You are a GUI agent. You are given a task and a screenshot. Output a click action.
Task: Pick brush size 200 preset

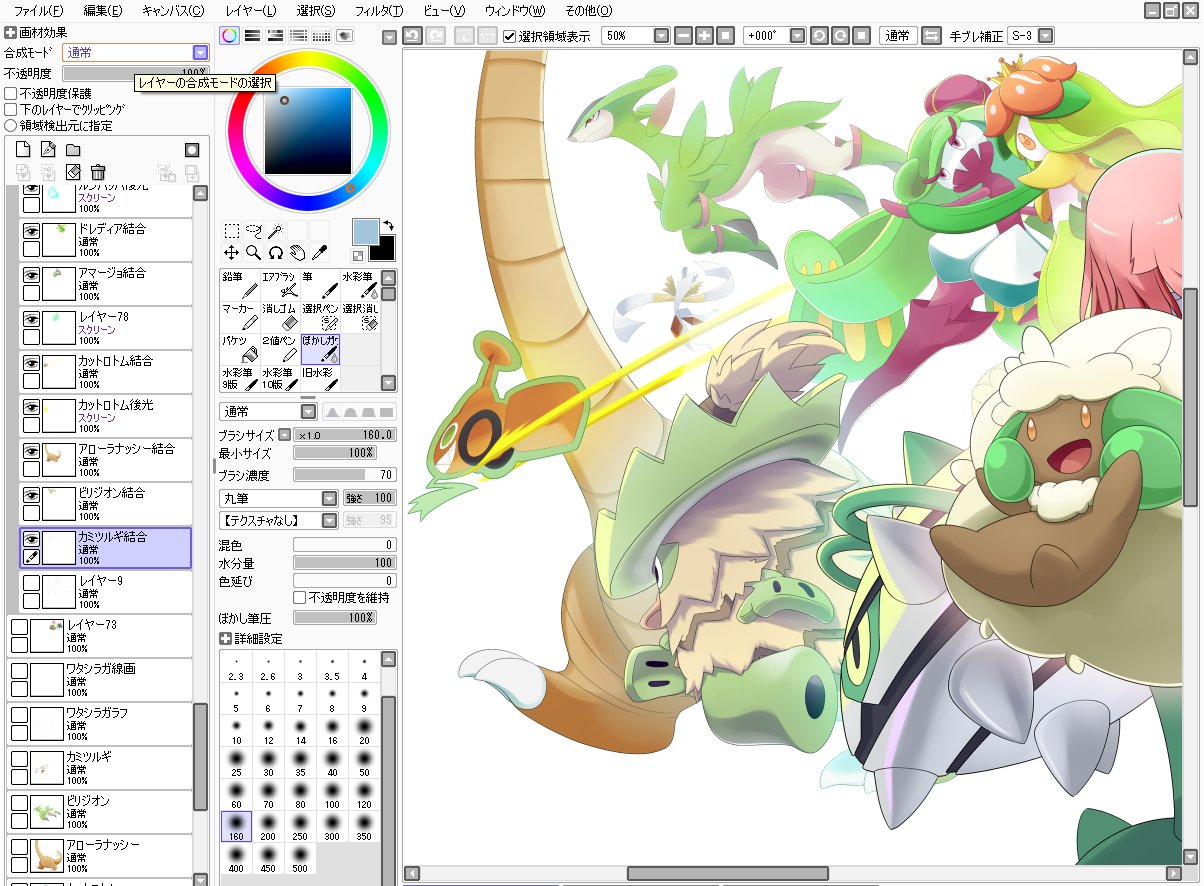point(268,827)
